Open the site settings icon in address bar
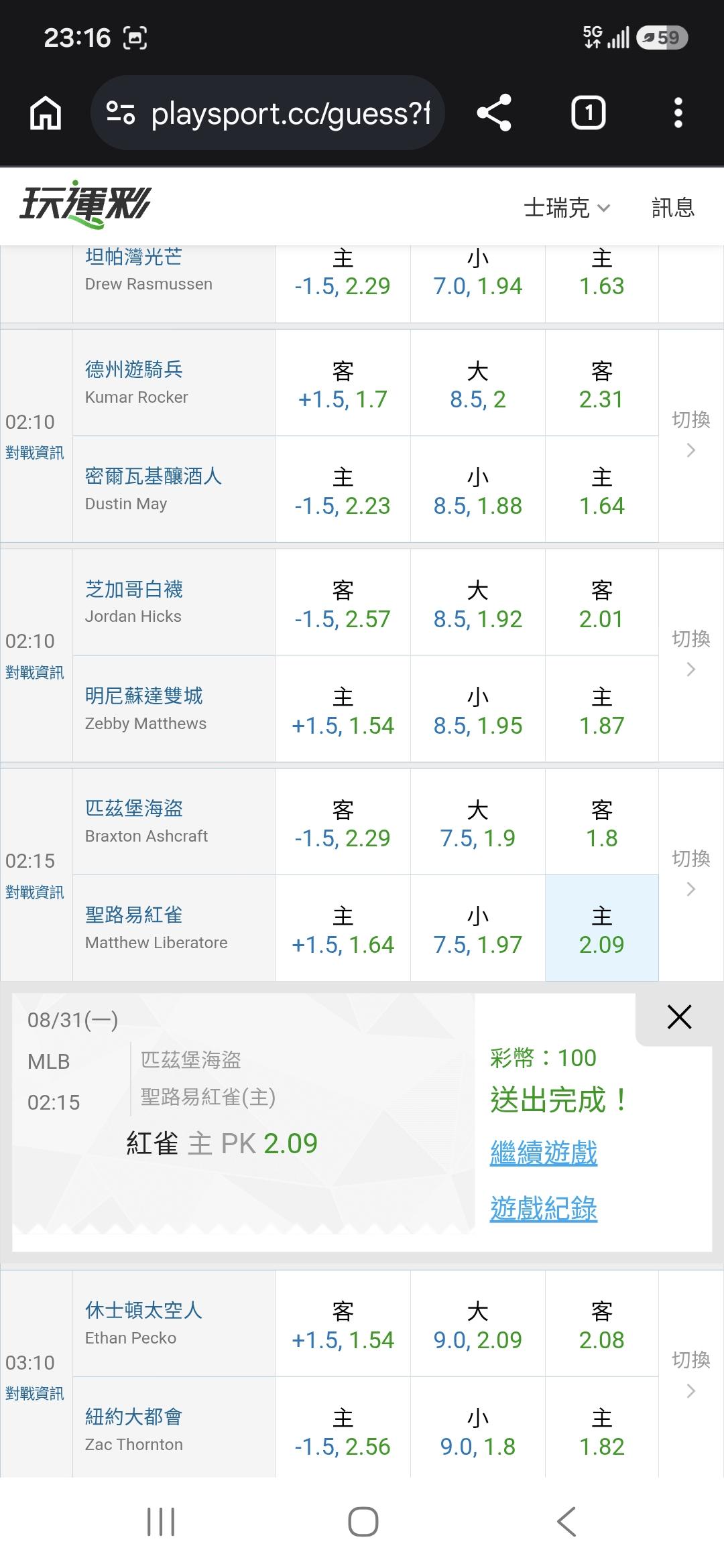724x1568 pixels. pos(121,113)
